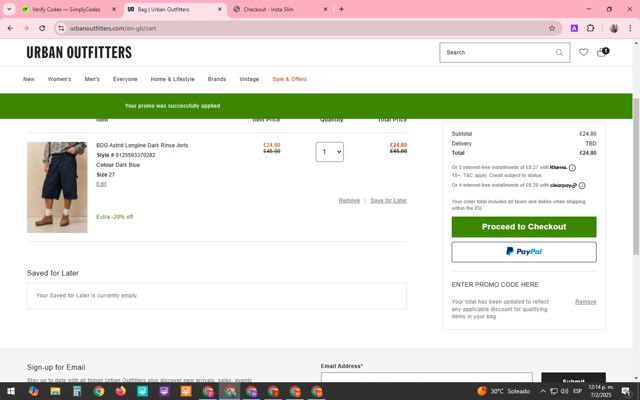Open Chrome three-dot menu
640x400 pixels.
coord(630,28)
